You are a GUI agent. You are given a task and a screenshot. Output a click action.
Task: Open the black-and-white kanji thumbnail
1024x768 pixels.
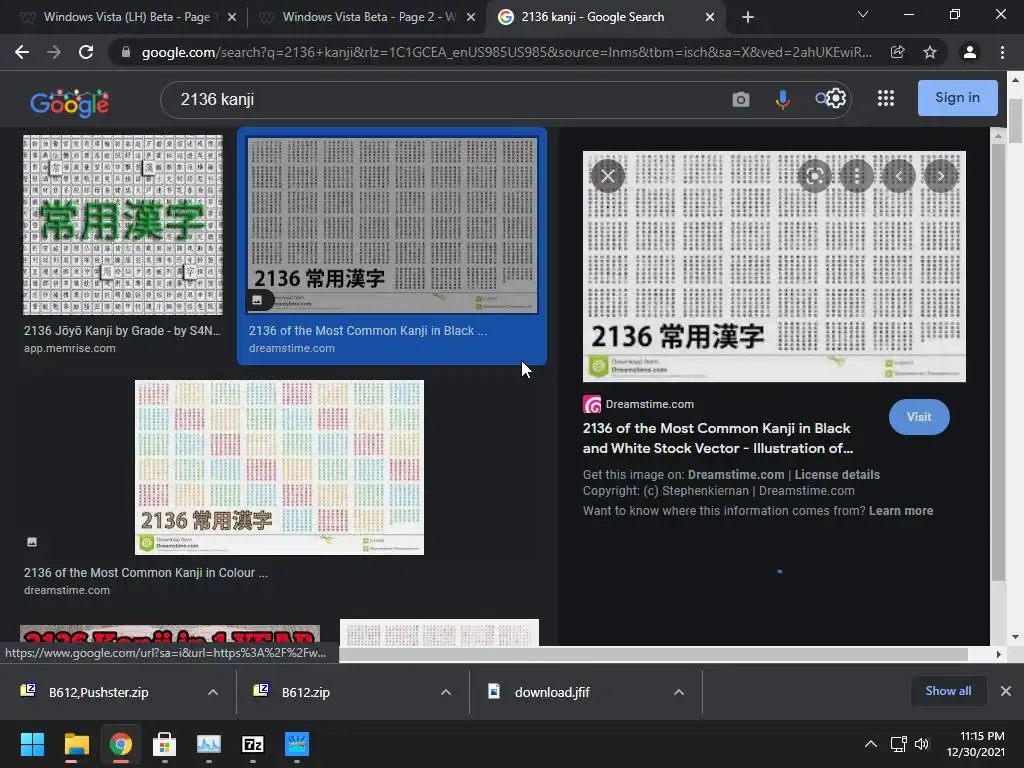point(392,225)
